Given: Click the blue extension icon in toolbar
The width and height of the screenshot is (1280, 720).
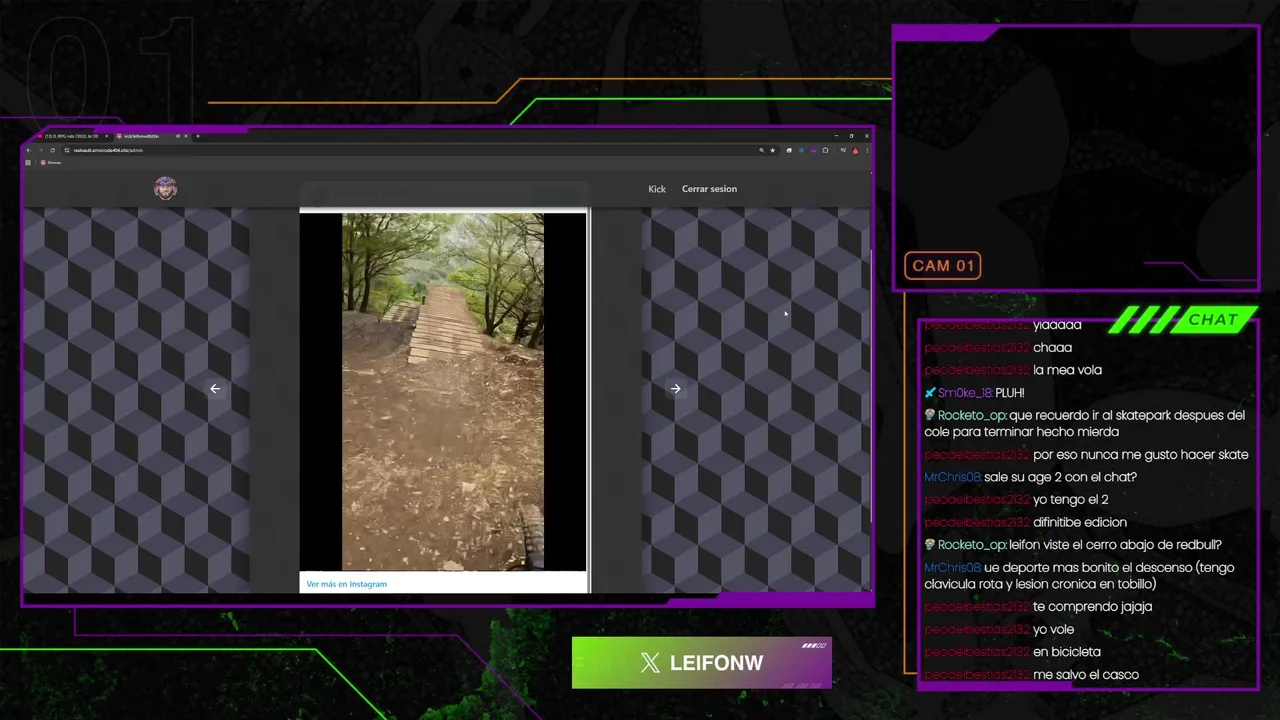Looking at the screenshot, I should pos(801,150).
